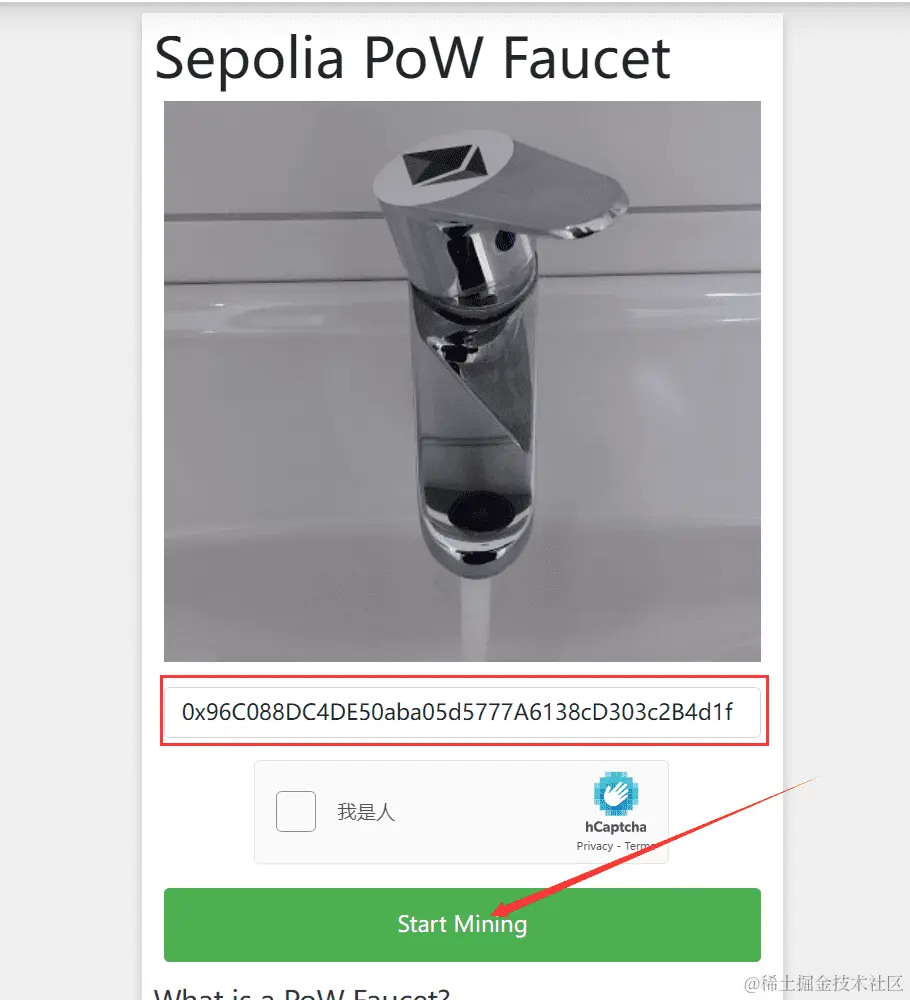
Task: Click the dark faucet spout opening
Action: (x=480, y=512)
